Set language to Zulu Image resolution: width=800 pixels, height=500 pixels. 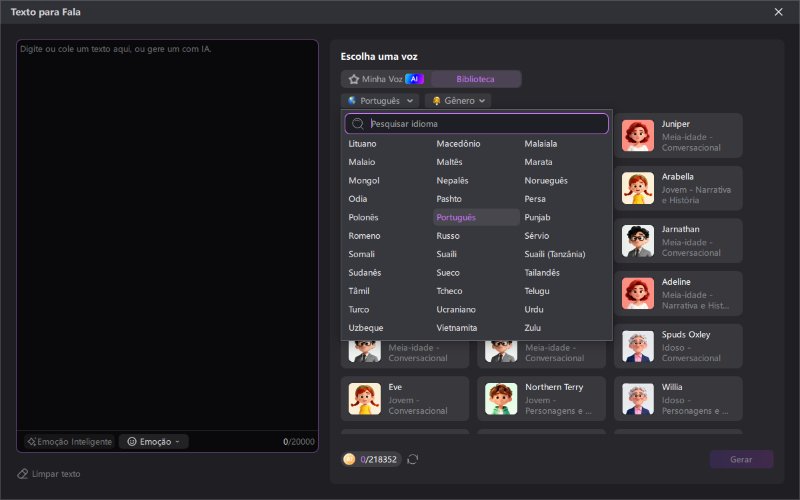(532, 328)
